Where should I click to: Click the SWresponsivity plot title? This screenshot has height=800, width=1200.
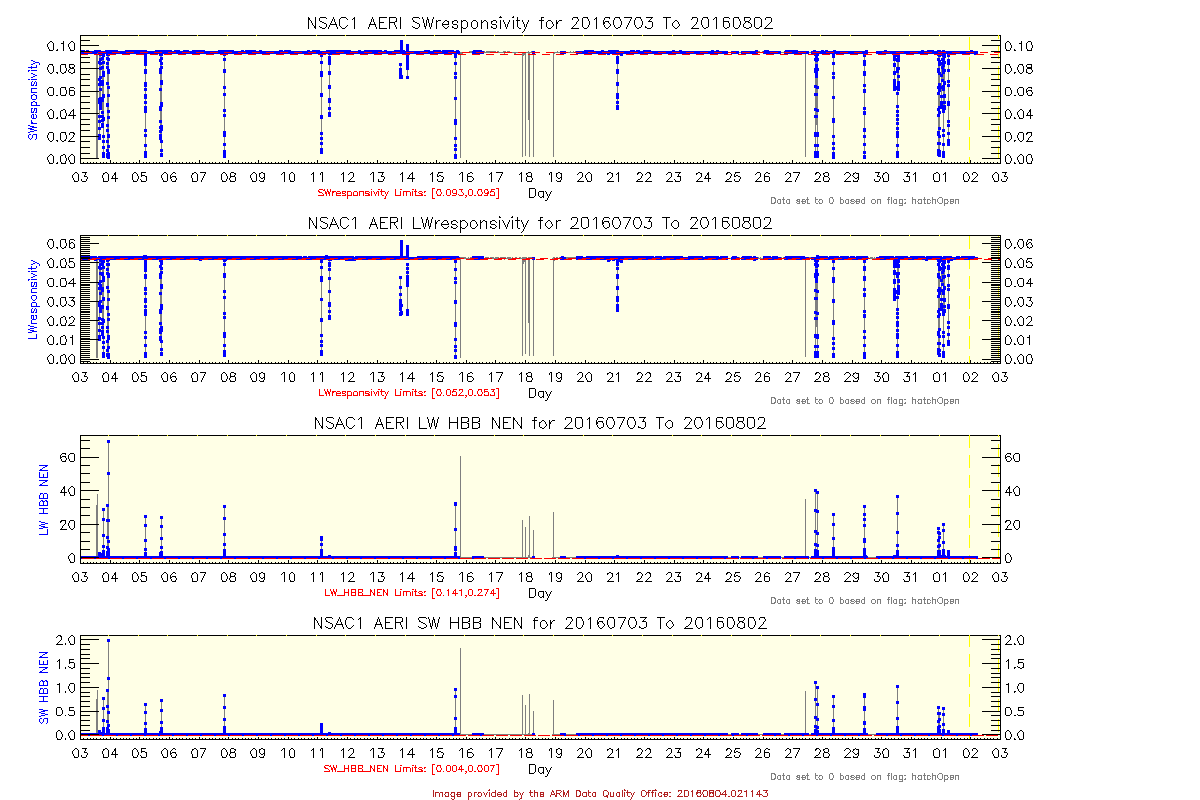[539, 24]
